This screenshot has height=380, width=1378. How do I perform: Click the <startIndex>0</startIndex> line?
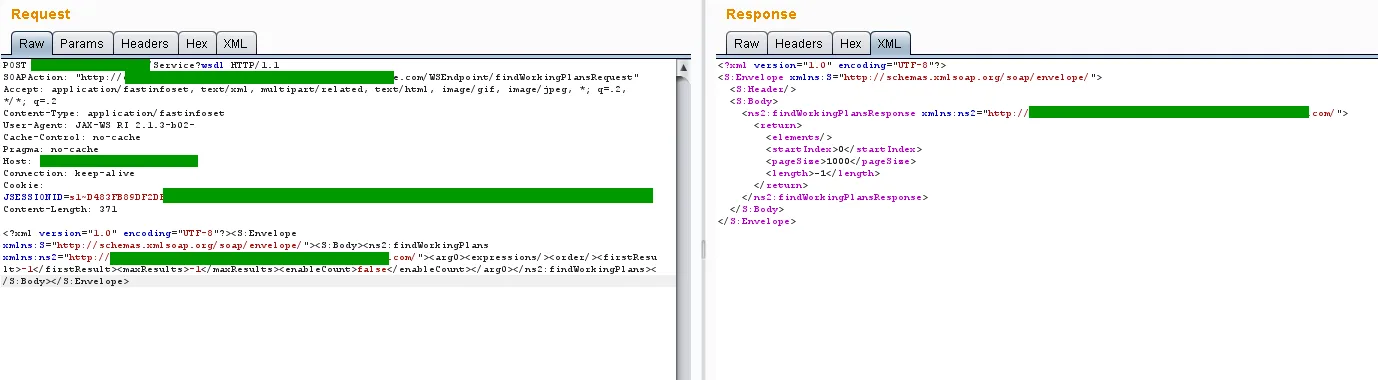(844, 149)
